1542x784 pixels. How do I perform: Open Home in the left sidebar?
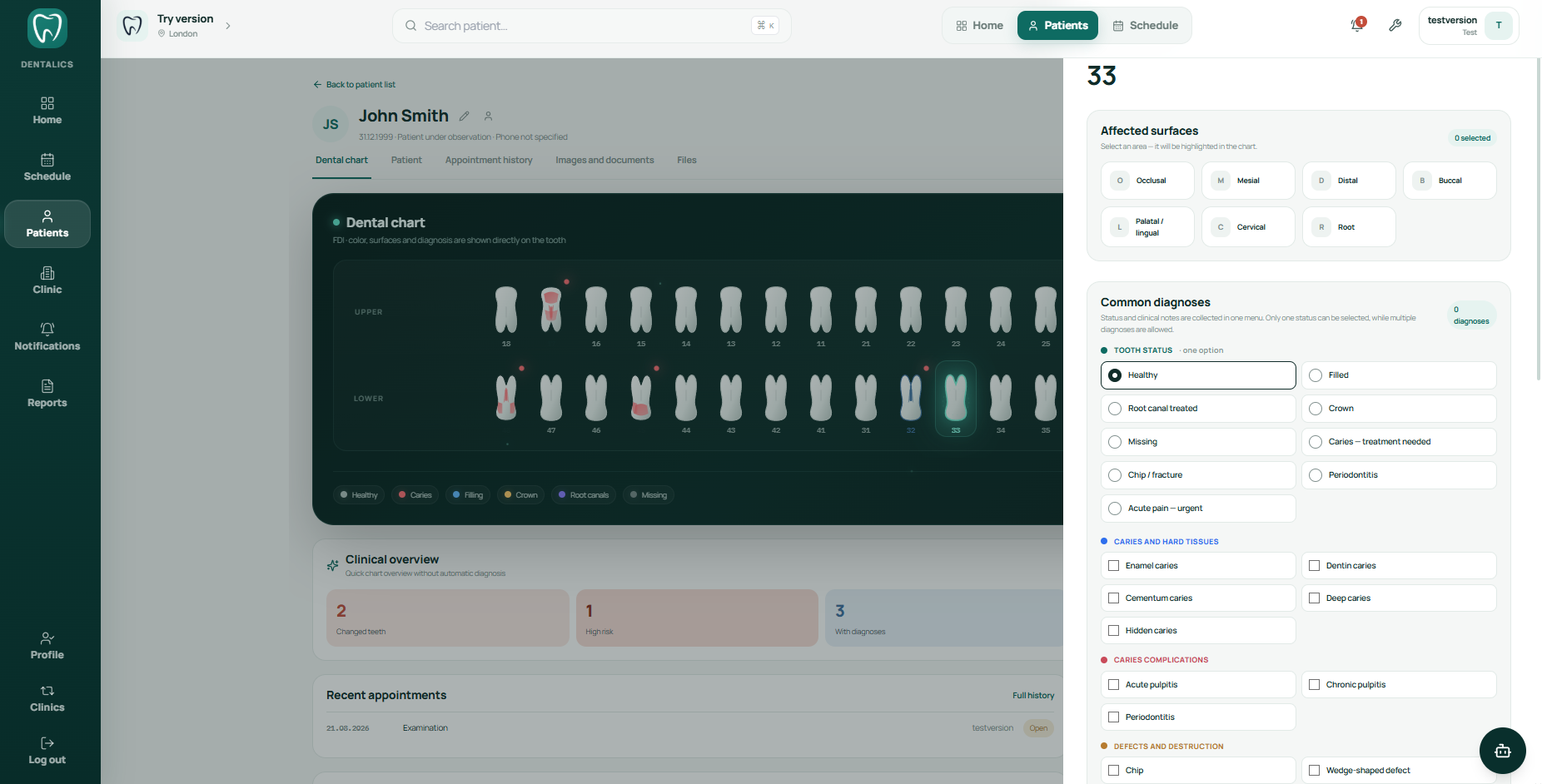point(47,111)
